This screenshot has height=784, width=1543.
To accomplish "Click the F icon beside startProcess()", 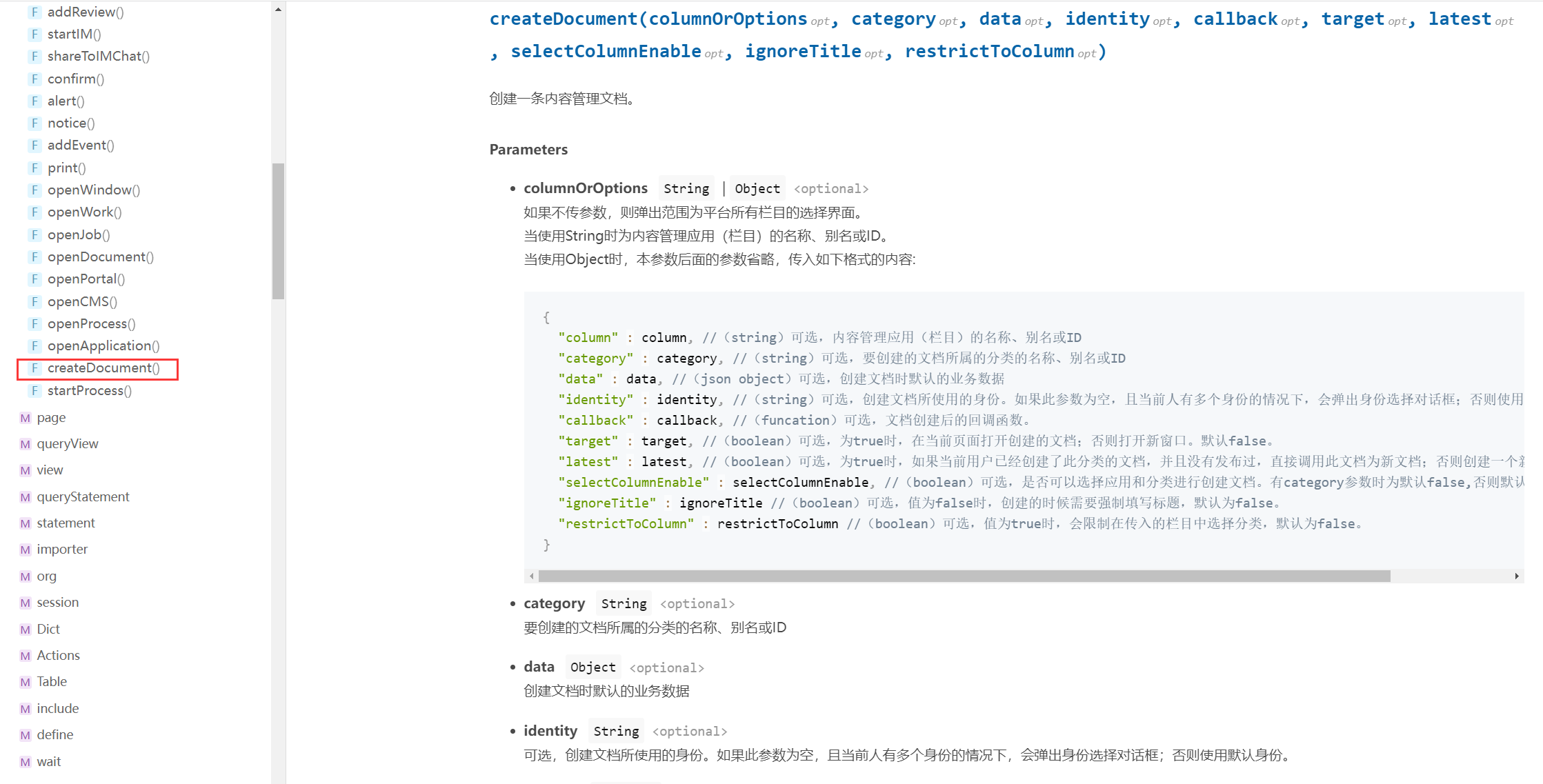I will click(x=34, y=391).
